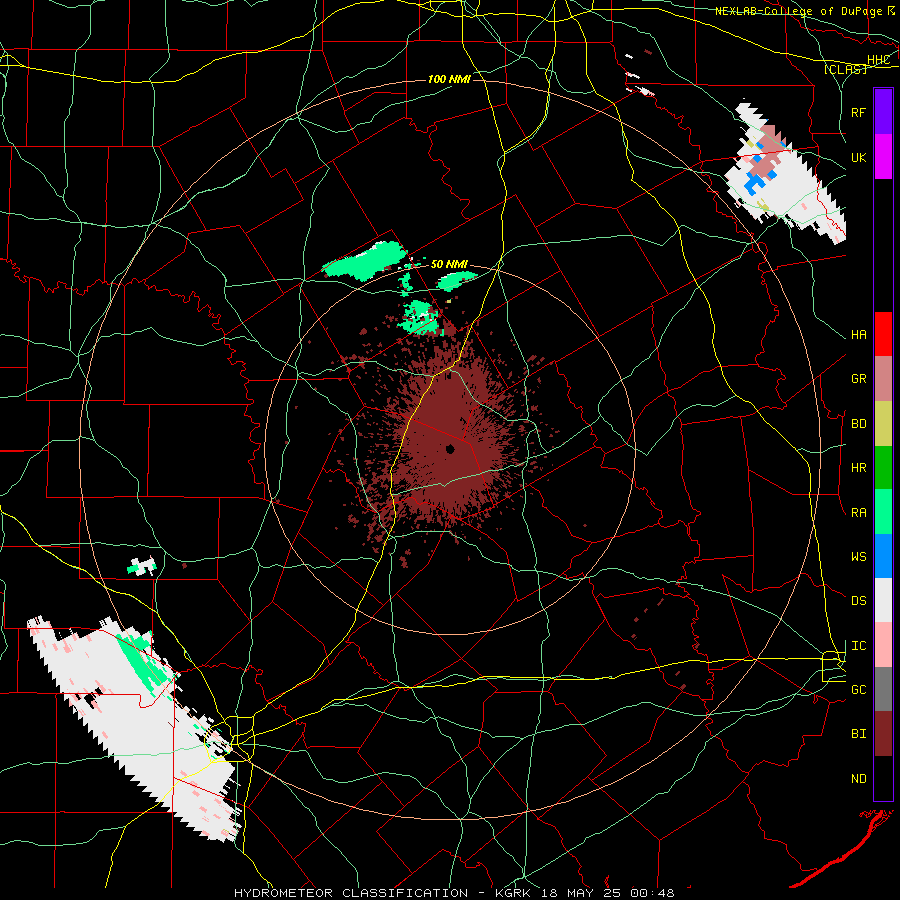Click the HYDROMETEOR CLASSIFICATION title text
This screenshot has height=900, width=900.
[351, 893]
